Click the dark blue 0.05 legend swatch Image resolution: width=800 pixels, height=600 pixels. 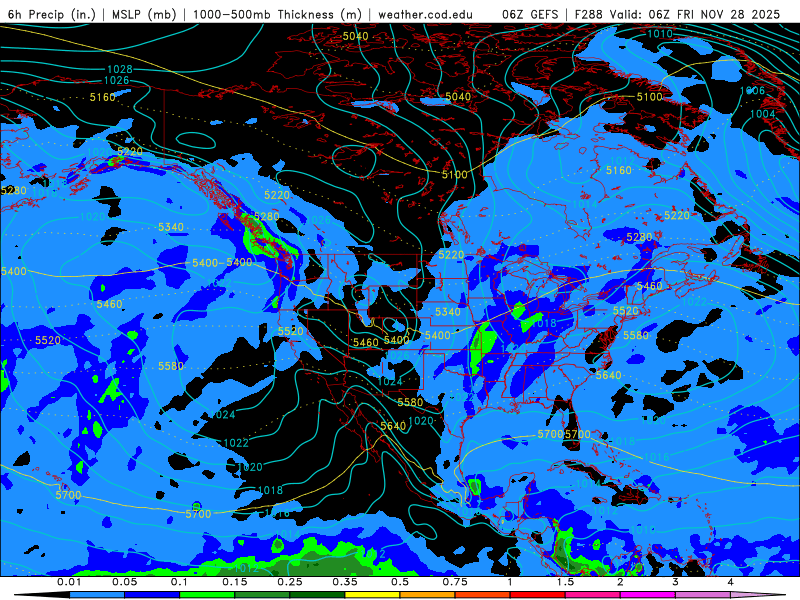click(152, 595)
